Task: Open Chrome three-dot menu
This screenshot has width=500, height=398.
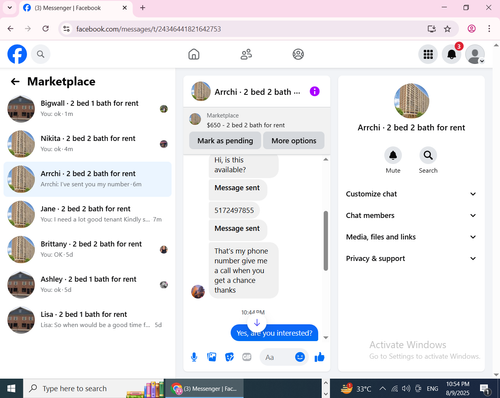Action: click(489, 29)
